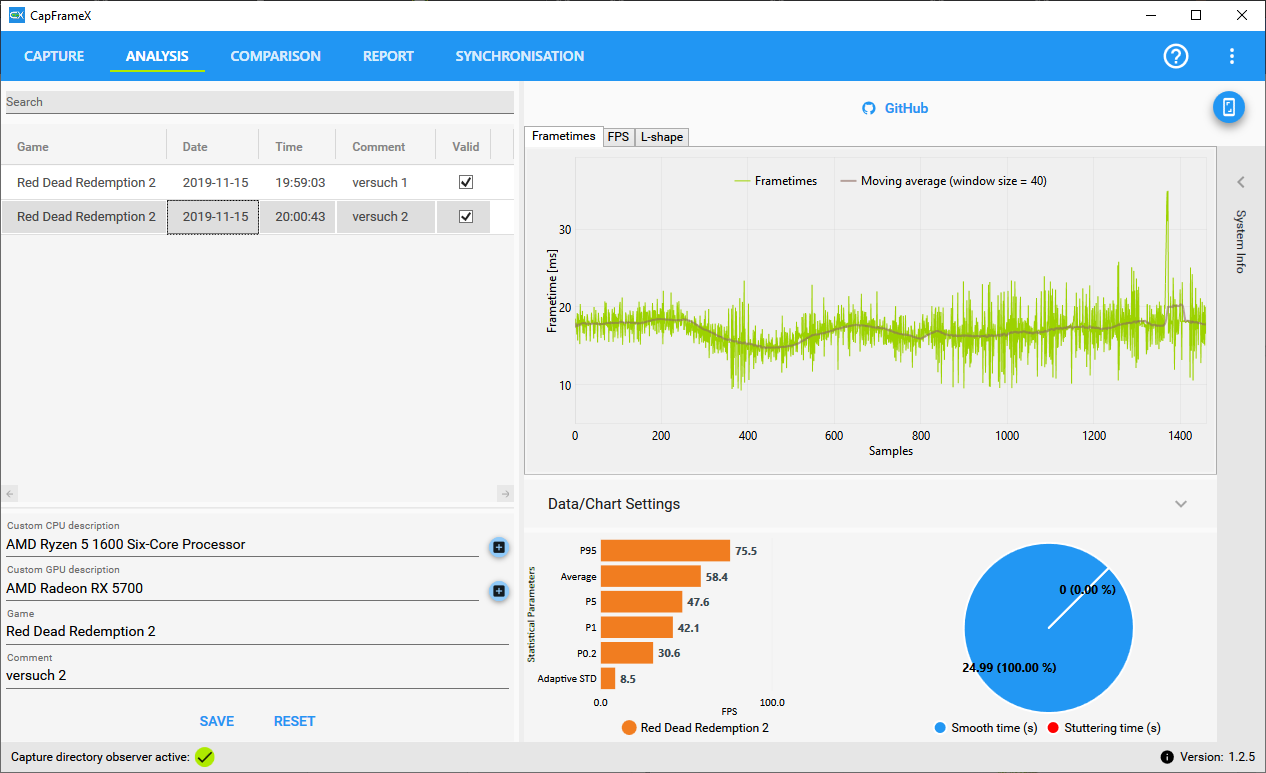Click the Valid column header
The height and width of the screenshot is (773, 1266).
tap(464, 147)
